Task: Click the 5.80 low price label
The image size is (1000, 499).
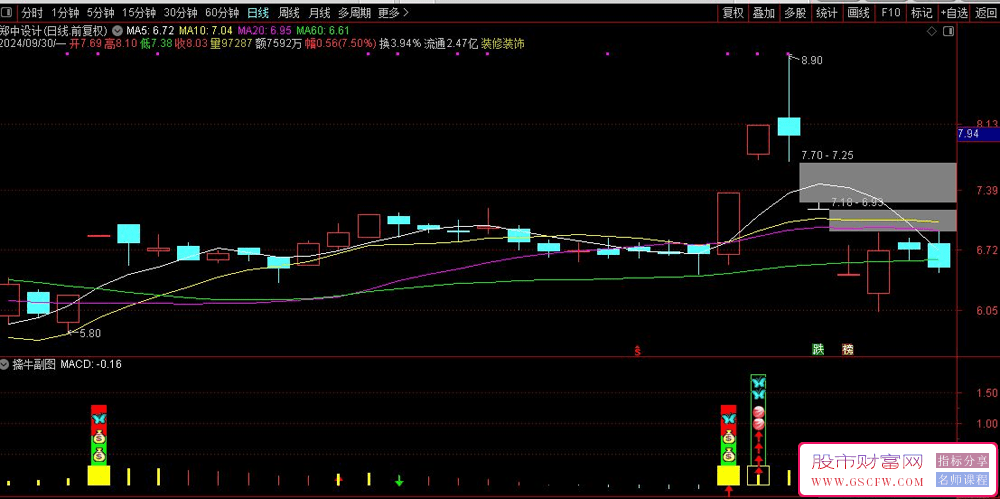Action: point(90,332)
